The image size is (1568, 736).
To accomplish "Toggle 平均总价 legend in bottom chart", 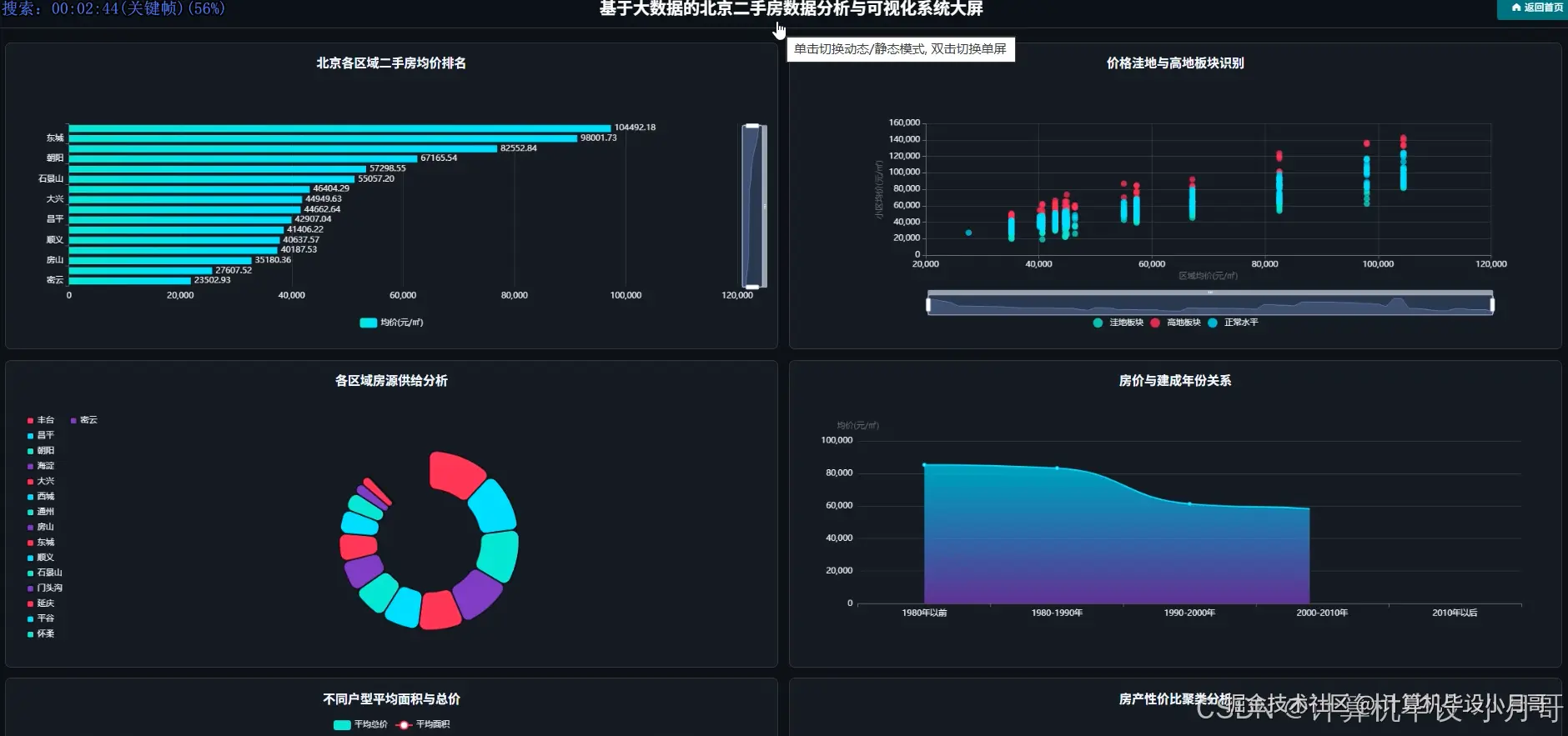I will pyautogui.click(x=361, y=724).
